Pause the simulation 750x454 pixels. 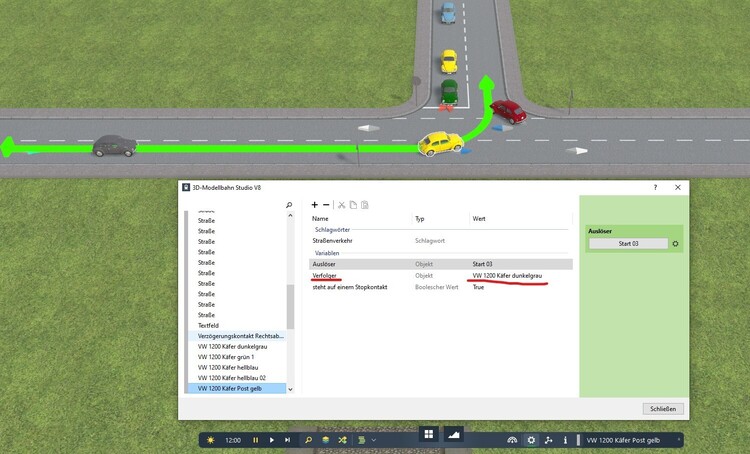coord(255,440)
